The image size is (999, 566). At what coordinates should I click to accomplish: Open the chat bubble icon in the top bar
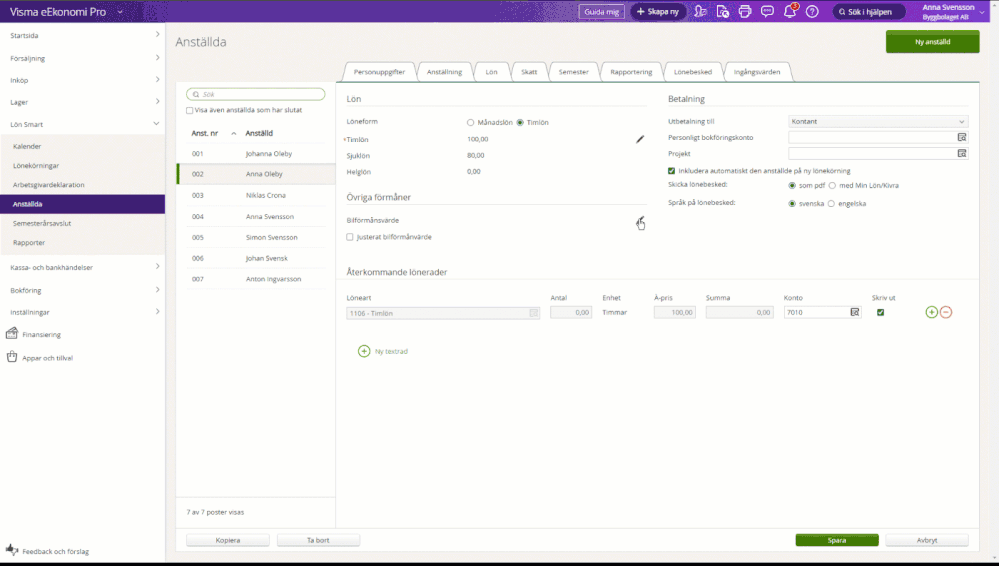(x=767, y=12)
